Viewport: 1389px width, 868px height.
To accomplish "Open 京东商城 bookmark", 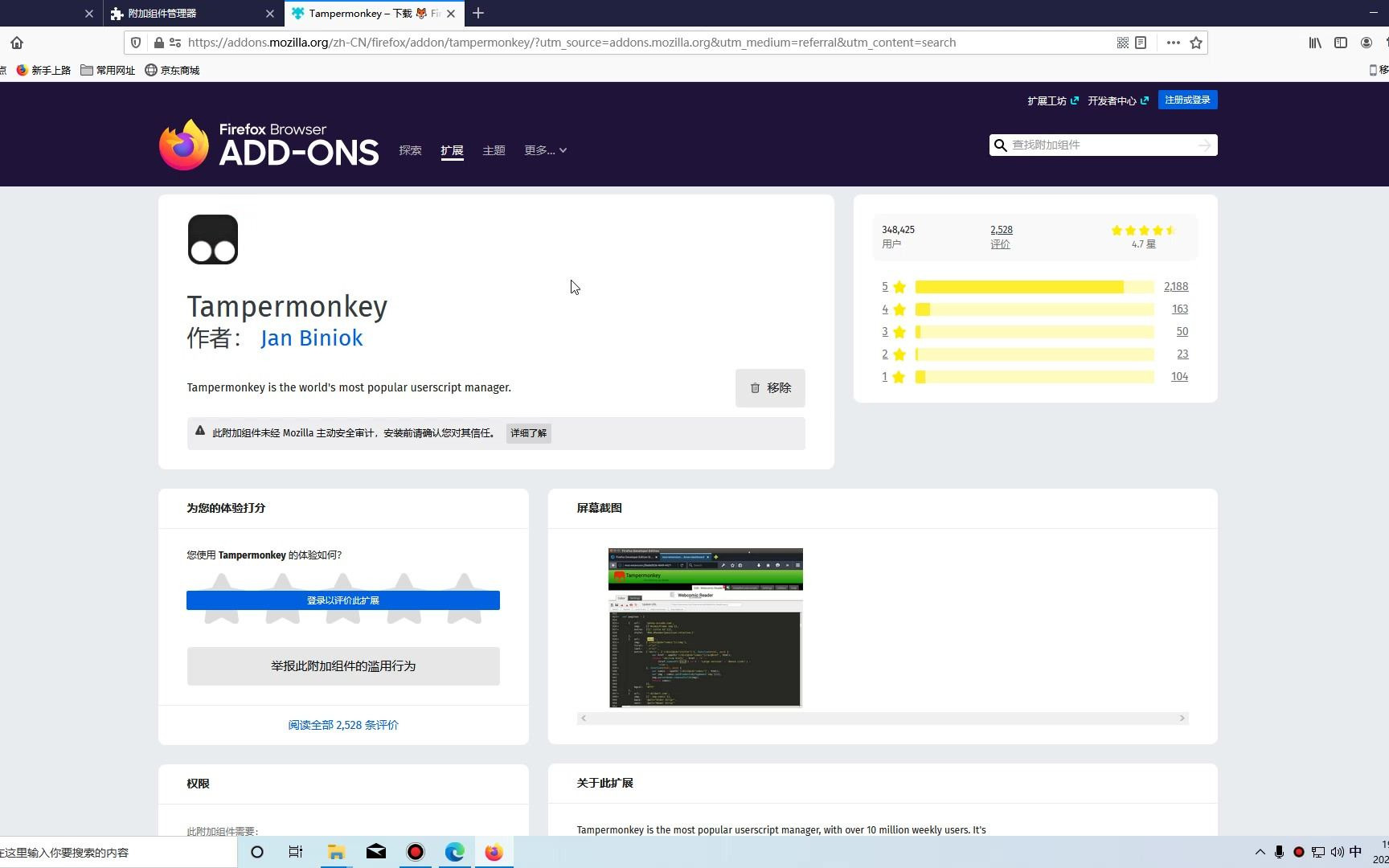I will point(172,70).
